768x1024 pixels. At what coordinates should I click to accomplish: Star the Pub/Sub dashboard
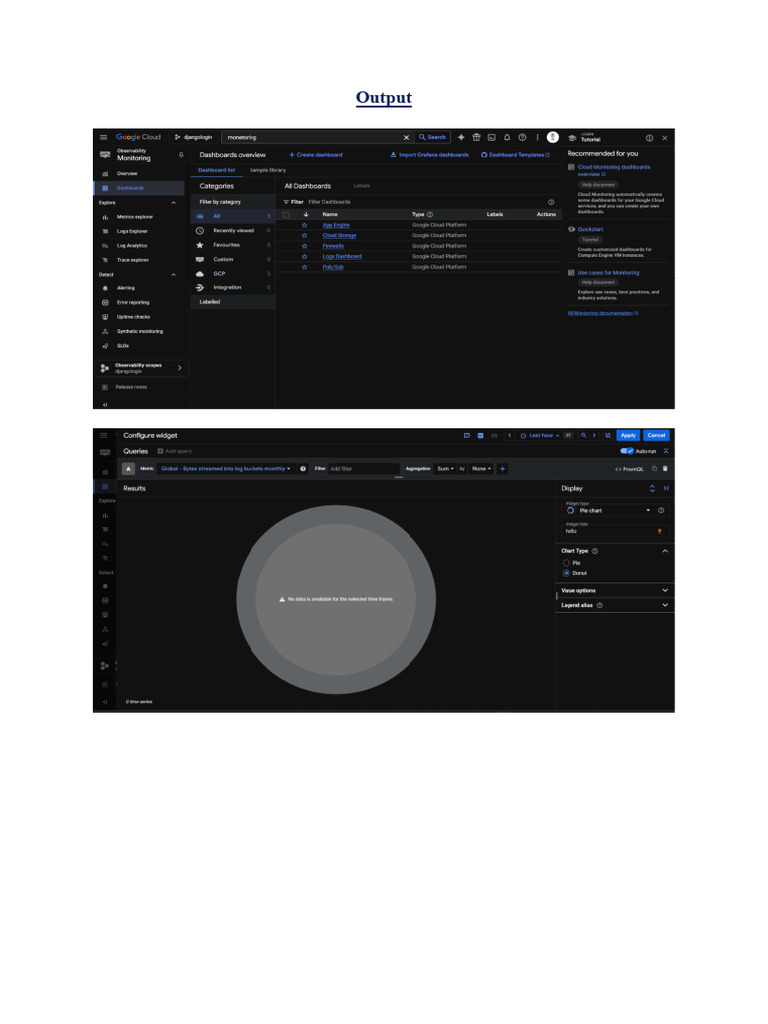(304, 266)
